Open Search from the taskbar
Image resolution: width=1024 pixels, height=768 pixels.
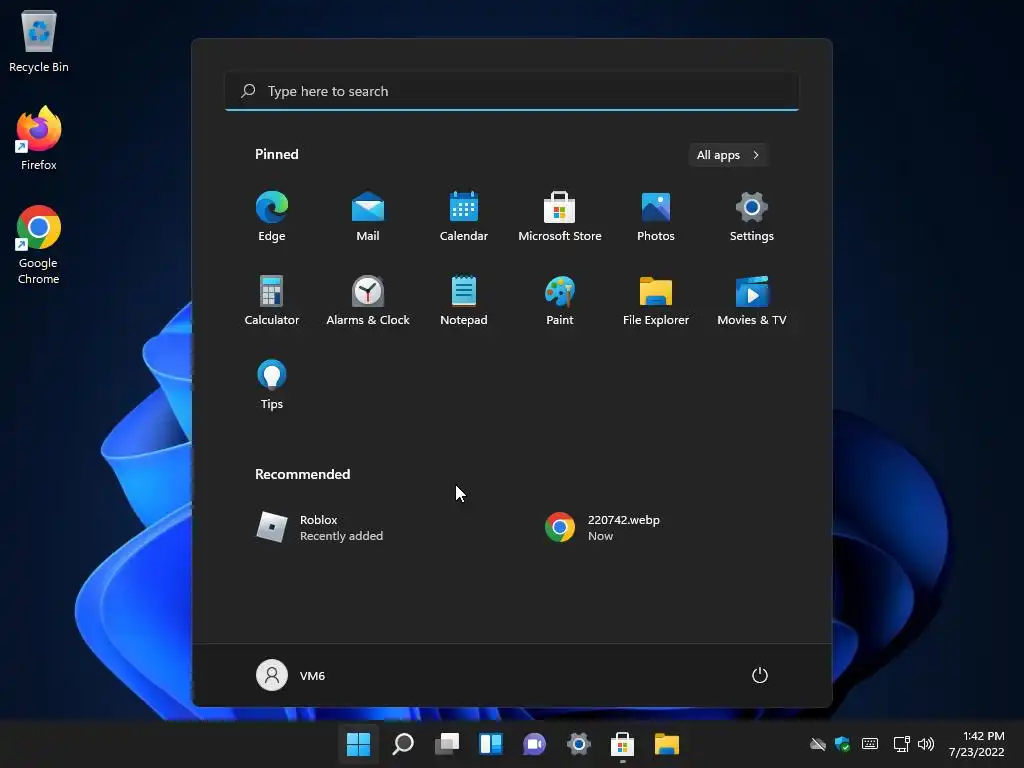click(403, 744)
